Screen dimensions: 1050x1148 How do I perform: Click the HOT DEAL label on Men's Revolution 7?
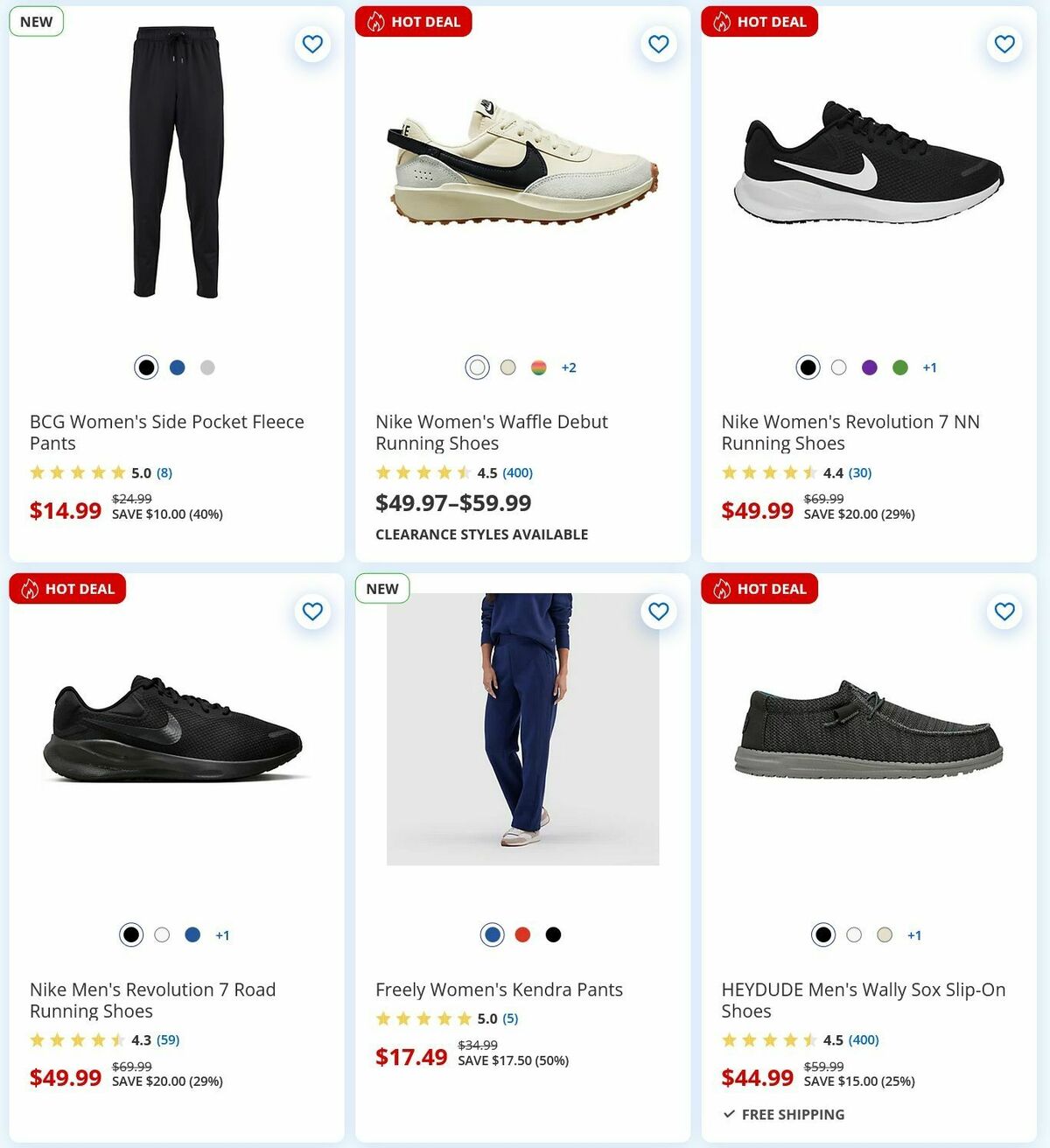[66, 588]
